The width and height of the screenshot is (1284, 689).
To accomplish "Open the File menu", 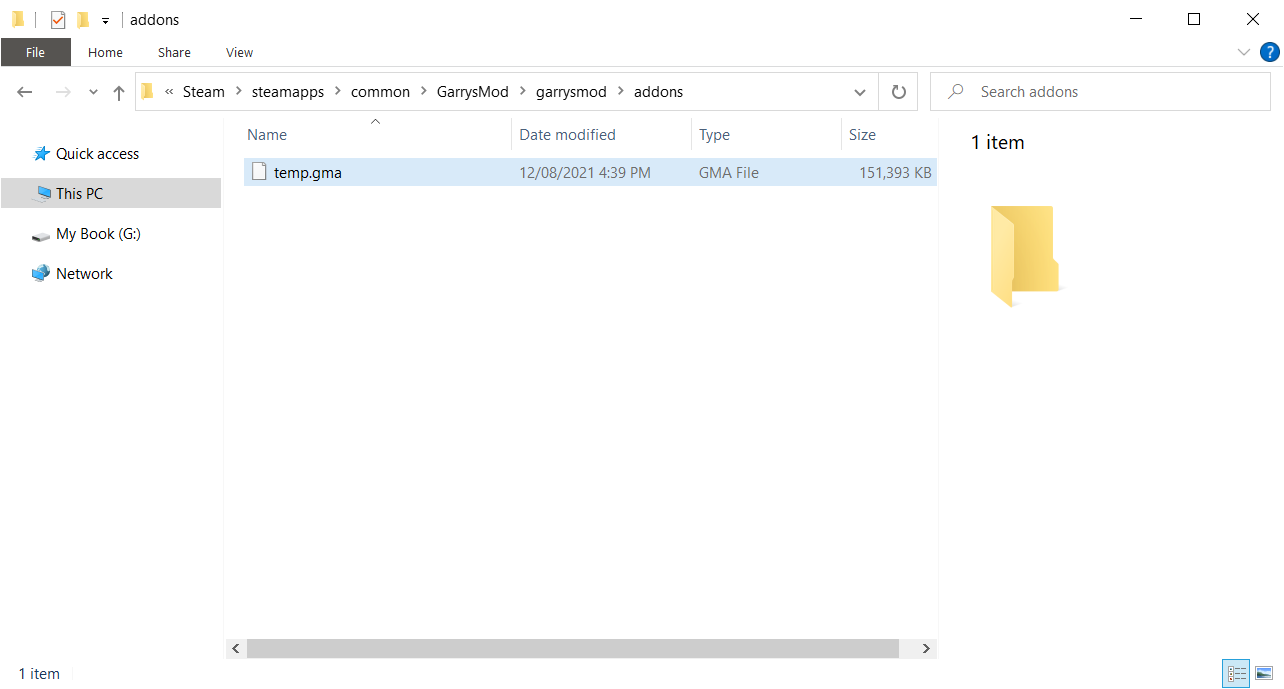I will point(35,52).
